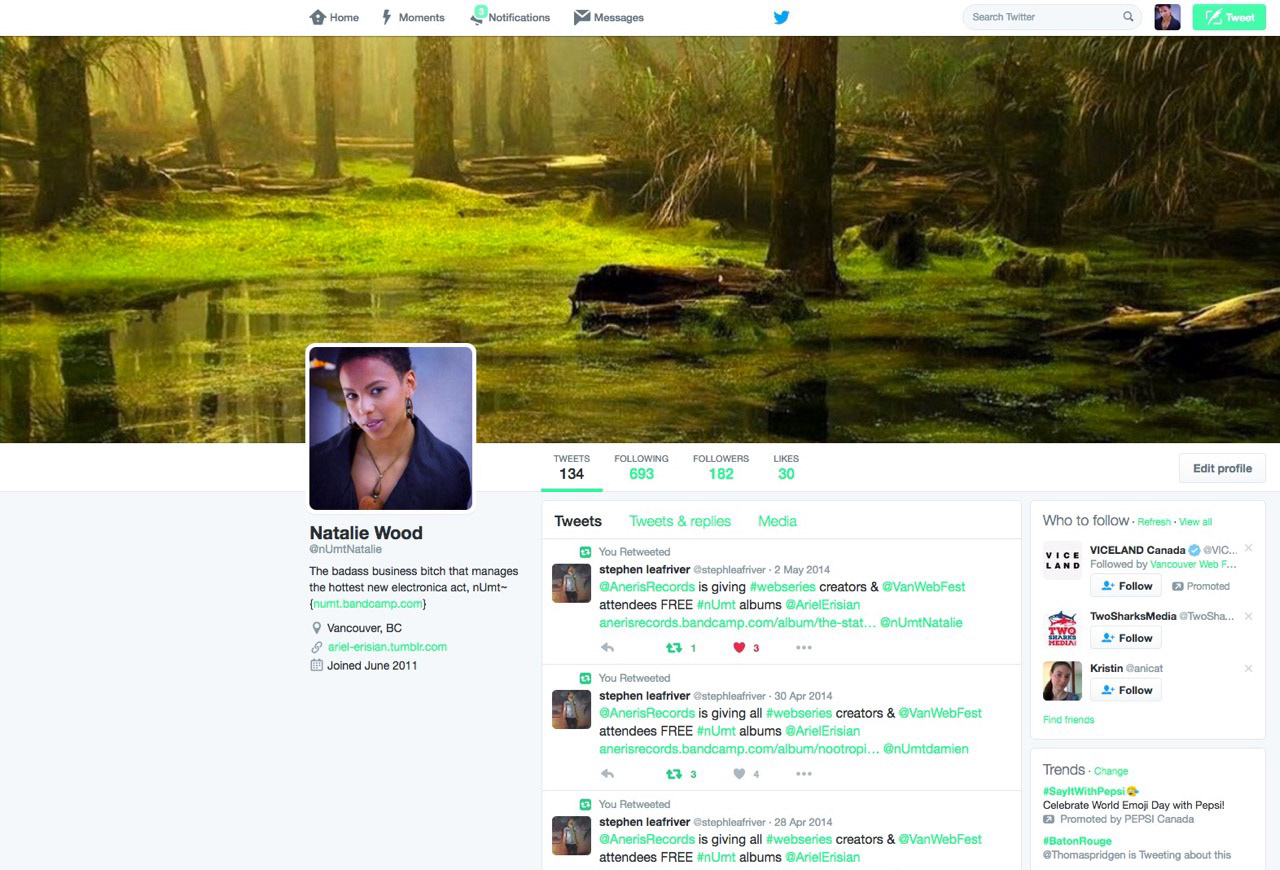Select the Tweets timeline tab
The width and height of the screenshot is (1280, 870).
578,521
